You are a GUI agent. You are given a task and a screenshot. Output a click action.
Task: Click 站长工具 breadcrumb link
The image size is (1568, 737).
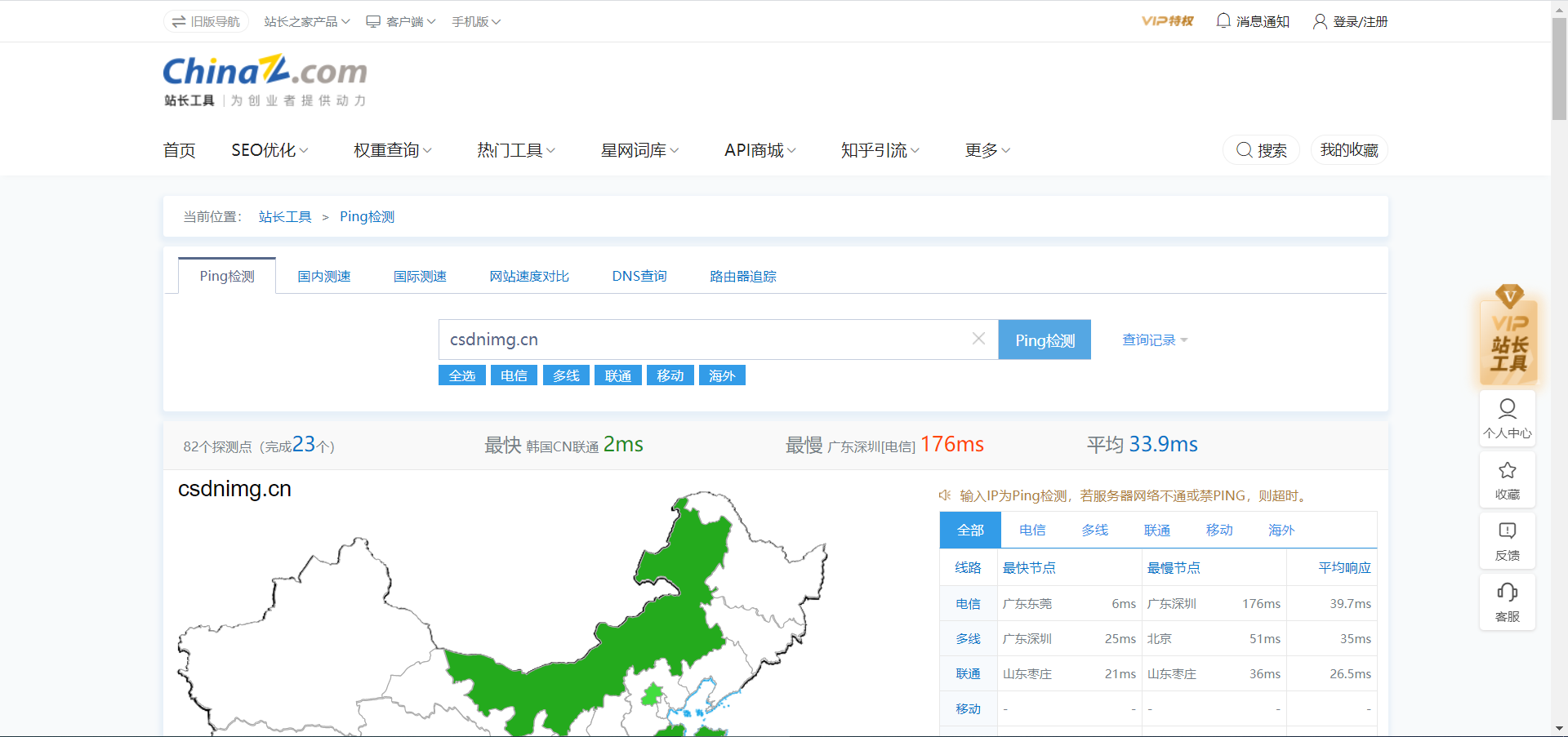click(x=285, y=216)
